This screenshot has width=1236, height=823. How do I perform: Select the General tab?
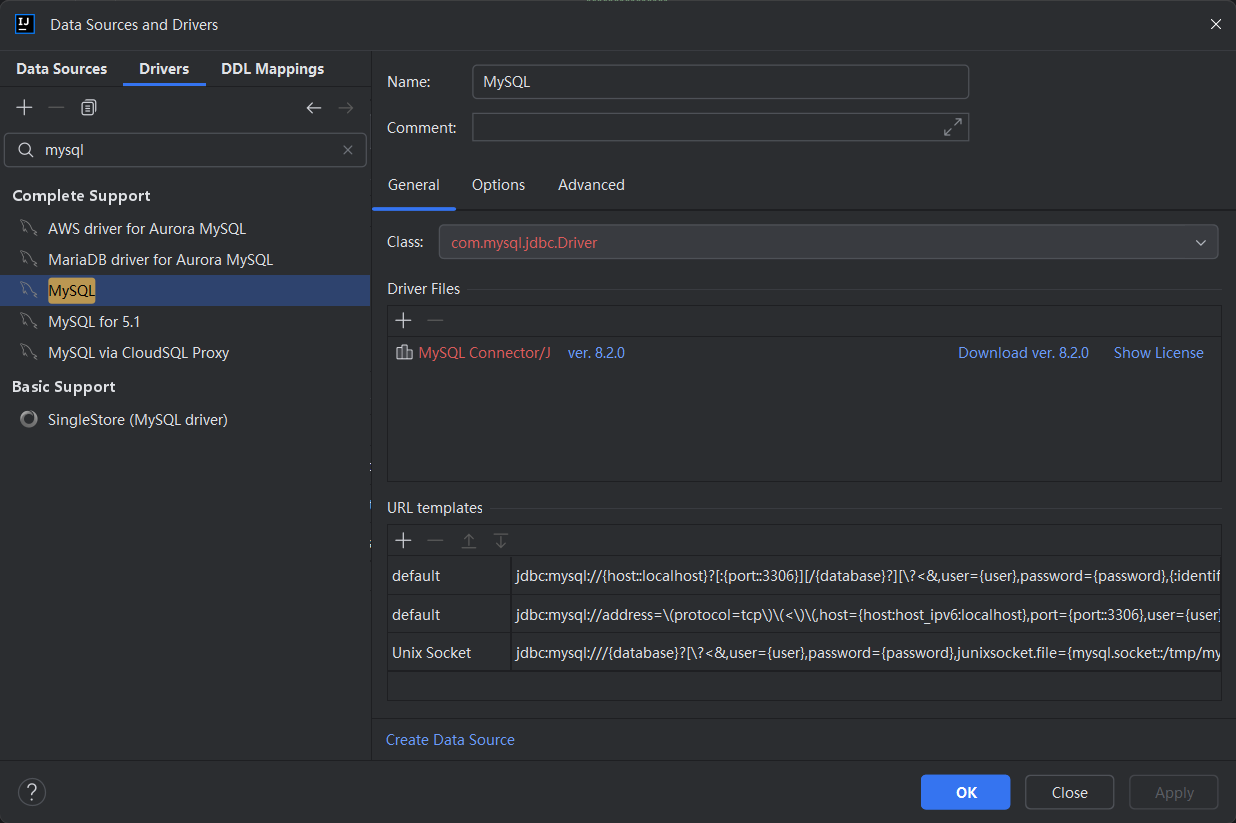pyautogui.click(x=414, y=185)
